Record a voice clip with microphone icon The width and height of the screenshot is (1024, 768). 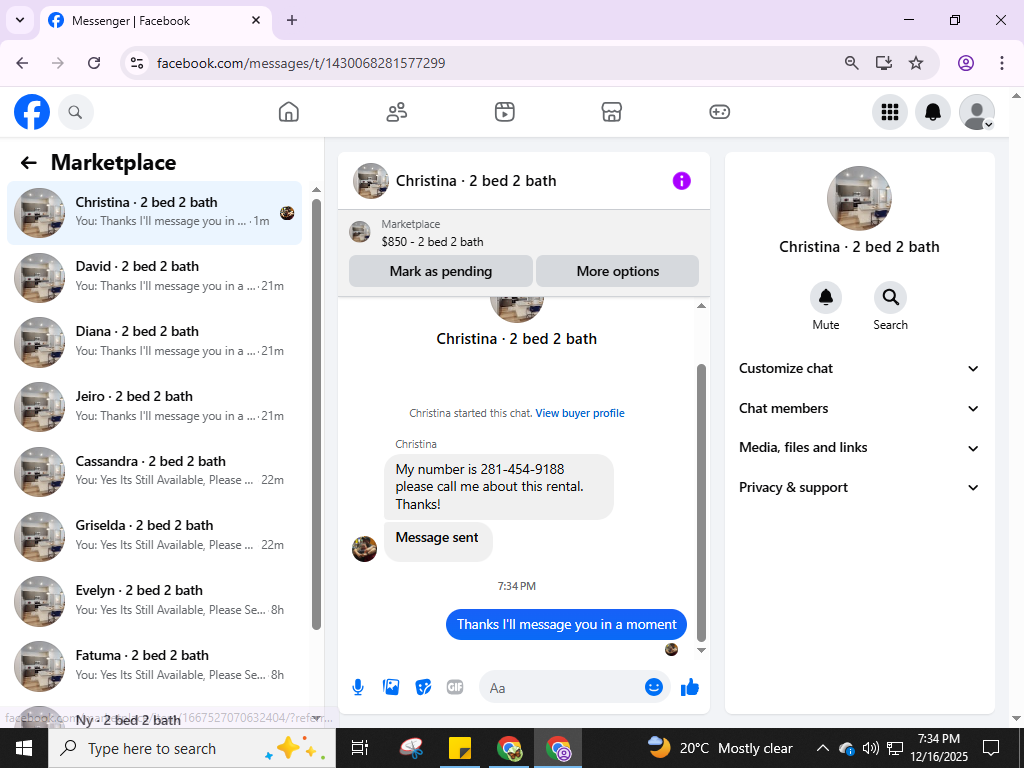pyautogui.click(x=358, y=687)
